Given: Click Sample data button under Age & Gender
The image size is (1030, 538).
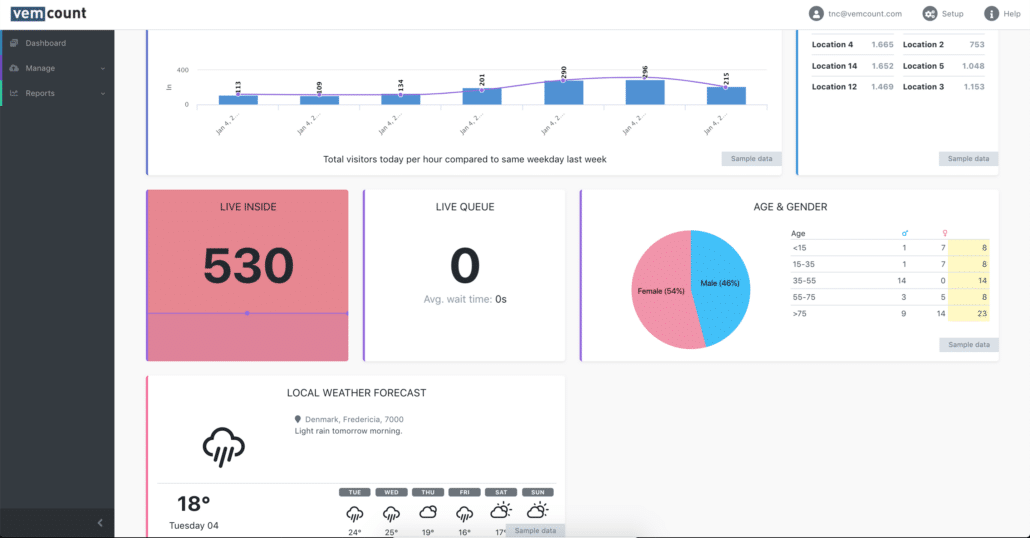Looking at the screenshot, I should [x=968, y=344].
